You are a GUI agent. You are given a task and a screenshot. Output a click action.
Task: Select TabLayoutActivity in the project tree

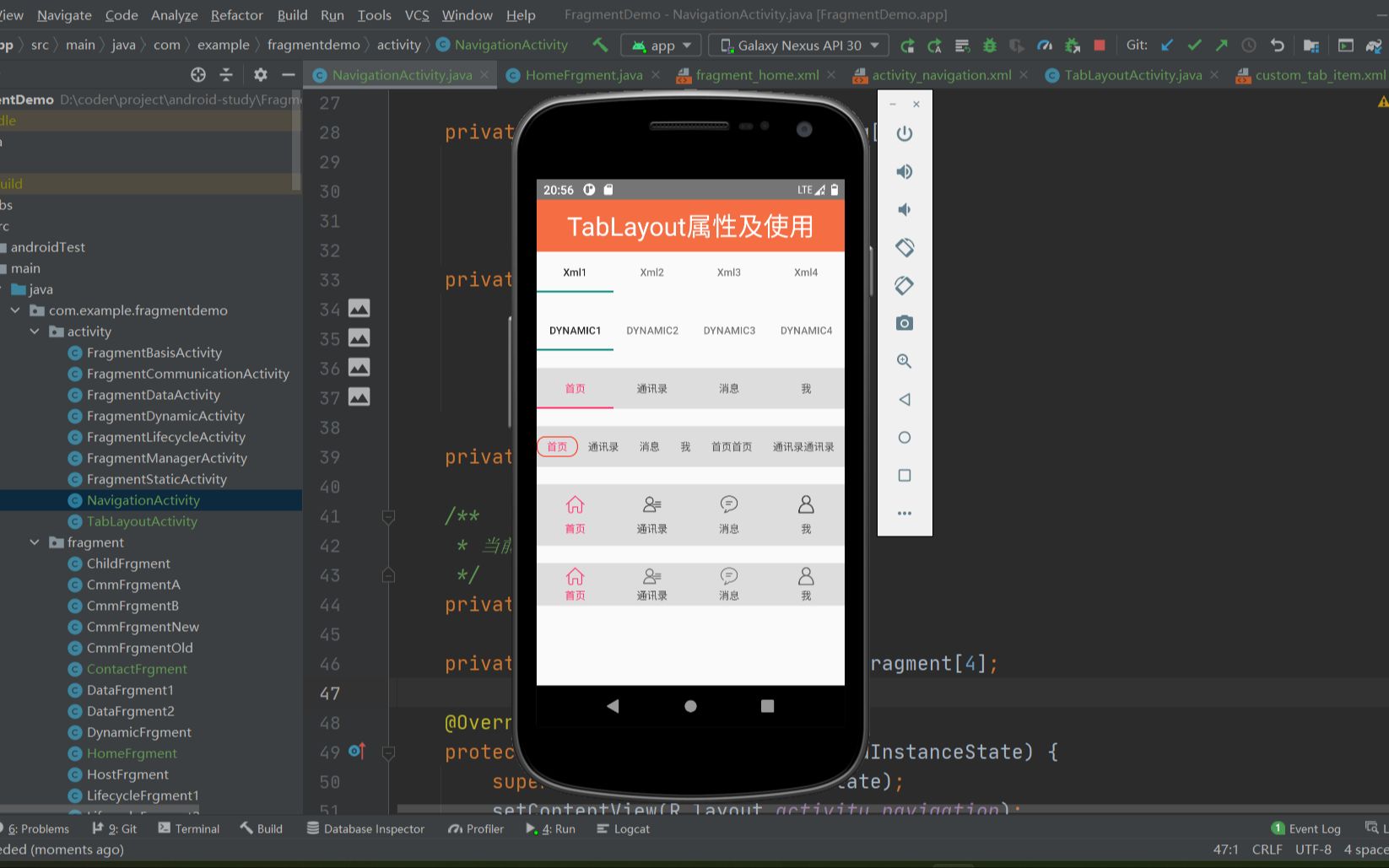tap(142, 521)
